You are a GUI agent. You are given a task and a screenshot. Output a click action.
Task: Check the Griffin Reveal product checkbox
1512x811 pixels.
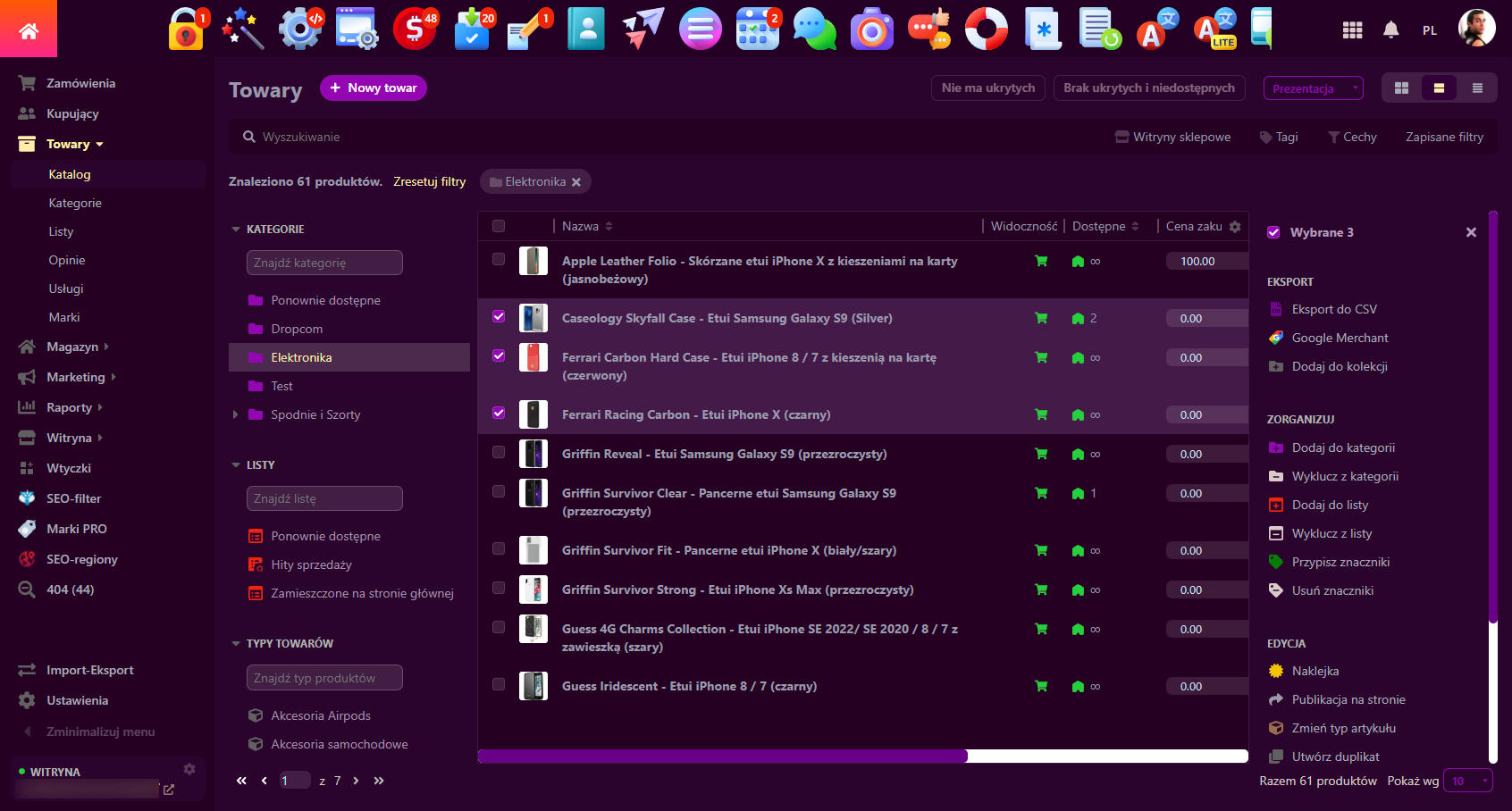pos(499,452)
